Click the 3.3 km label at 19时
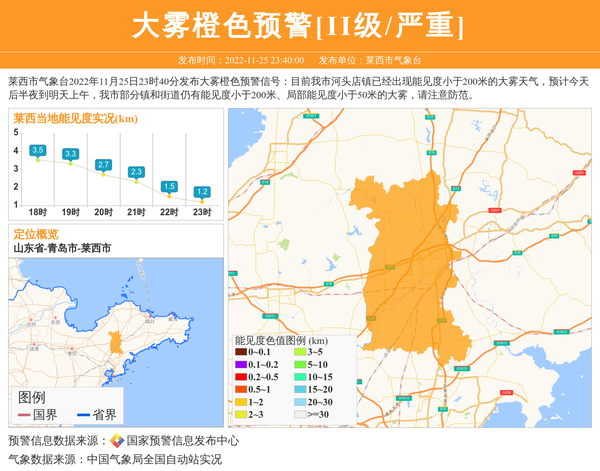The height and width of the screenshot is (471, 600). pyautogui.click(x=70, y=154)
